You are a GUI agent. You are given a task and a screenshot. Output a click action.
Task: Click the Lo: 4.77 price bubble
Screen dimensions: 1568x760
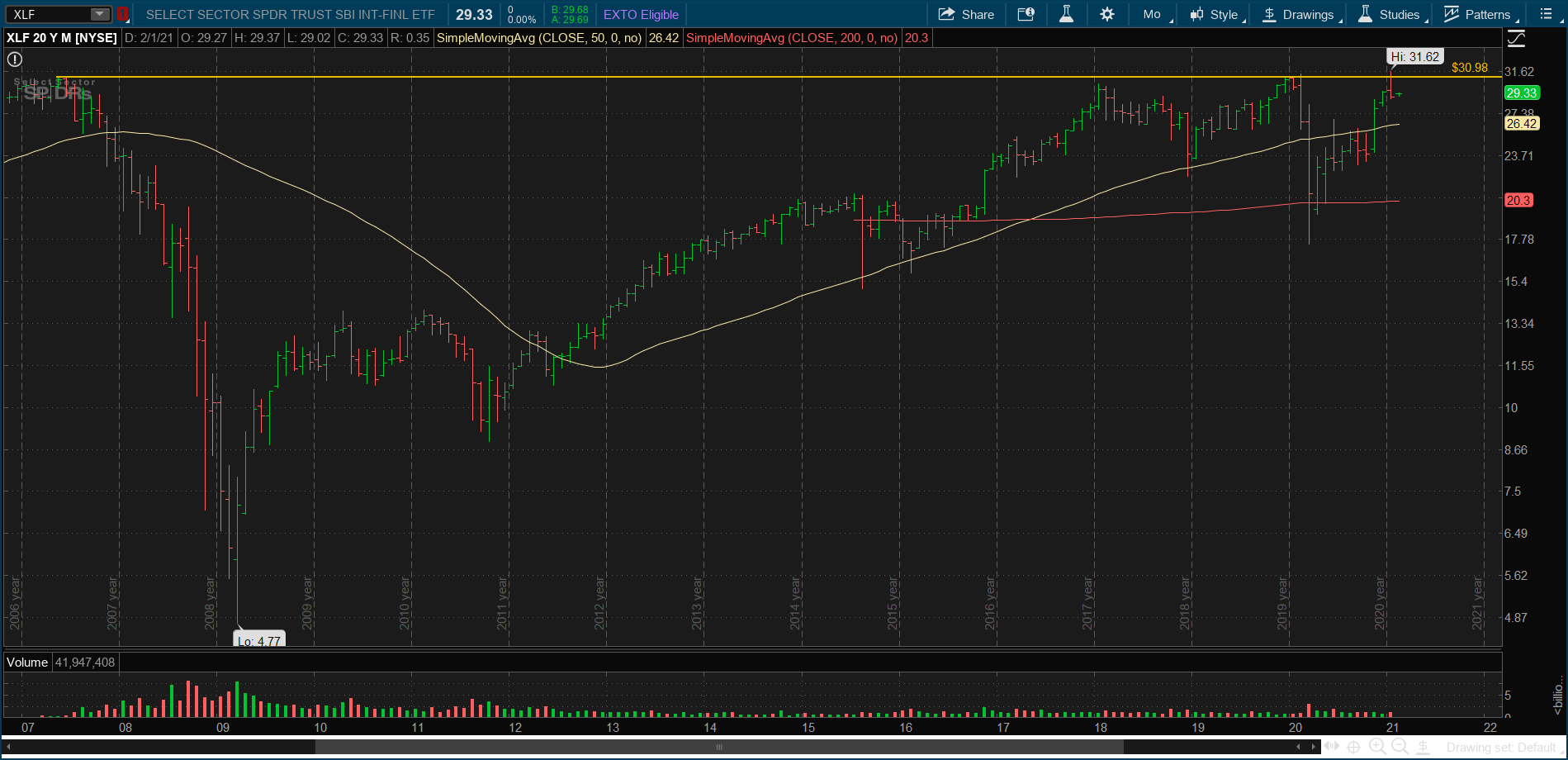tap(259, 640)
